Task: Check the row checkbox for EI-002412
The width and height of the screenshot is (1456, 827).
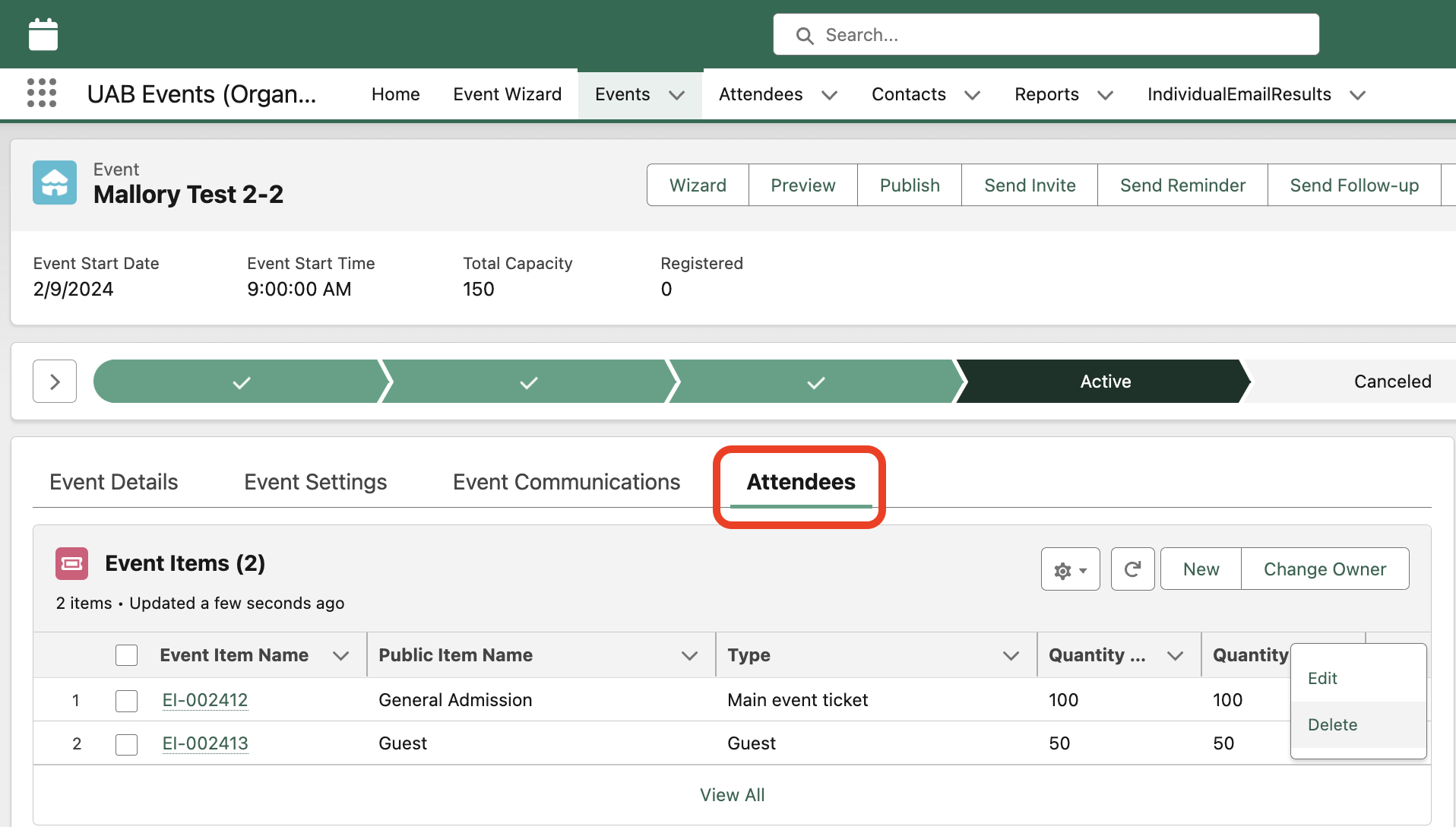Action: (126, 700)
